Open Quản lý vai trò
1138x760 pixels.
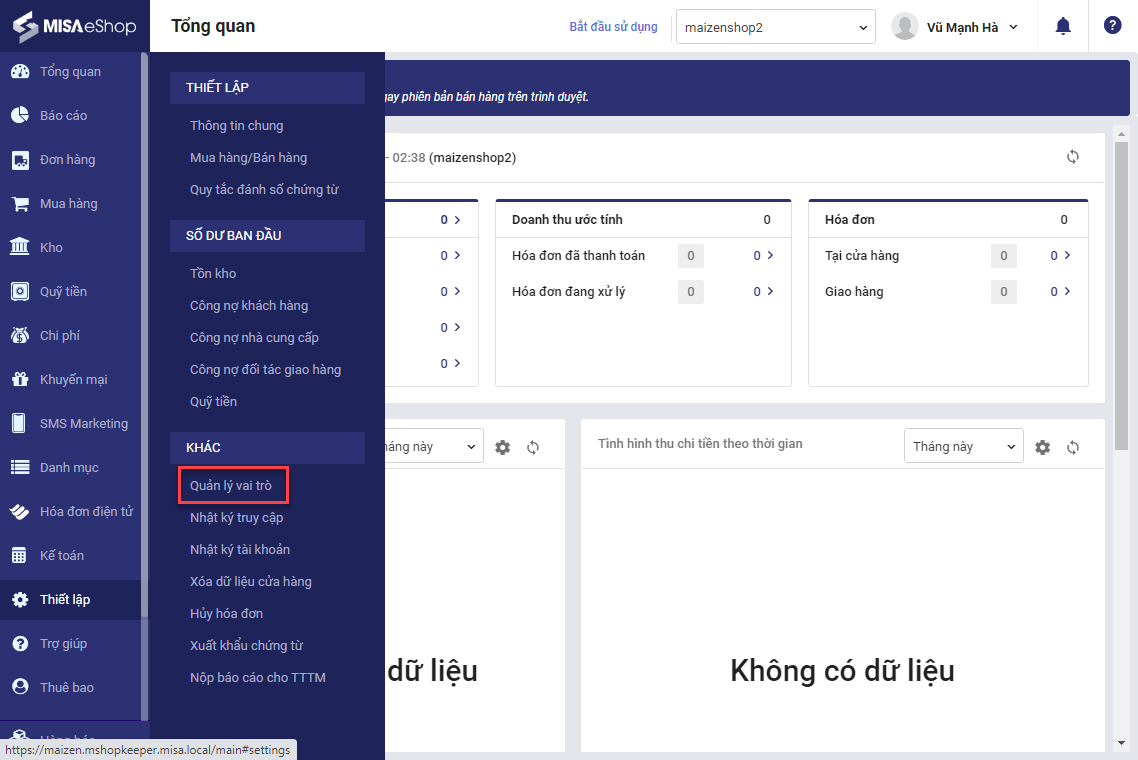231,486
